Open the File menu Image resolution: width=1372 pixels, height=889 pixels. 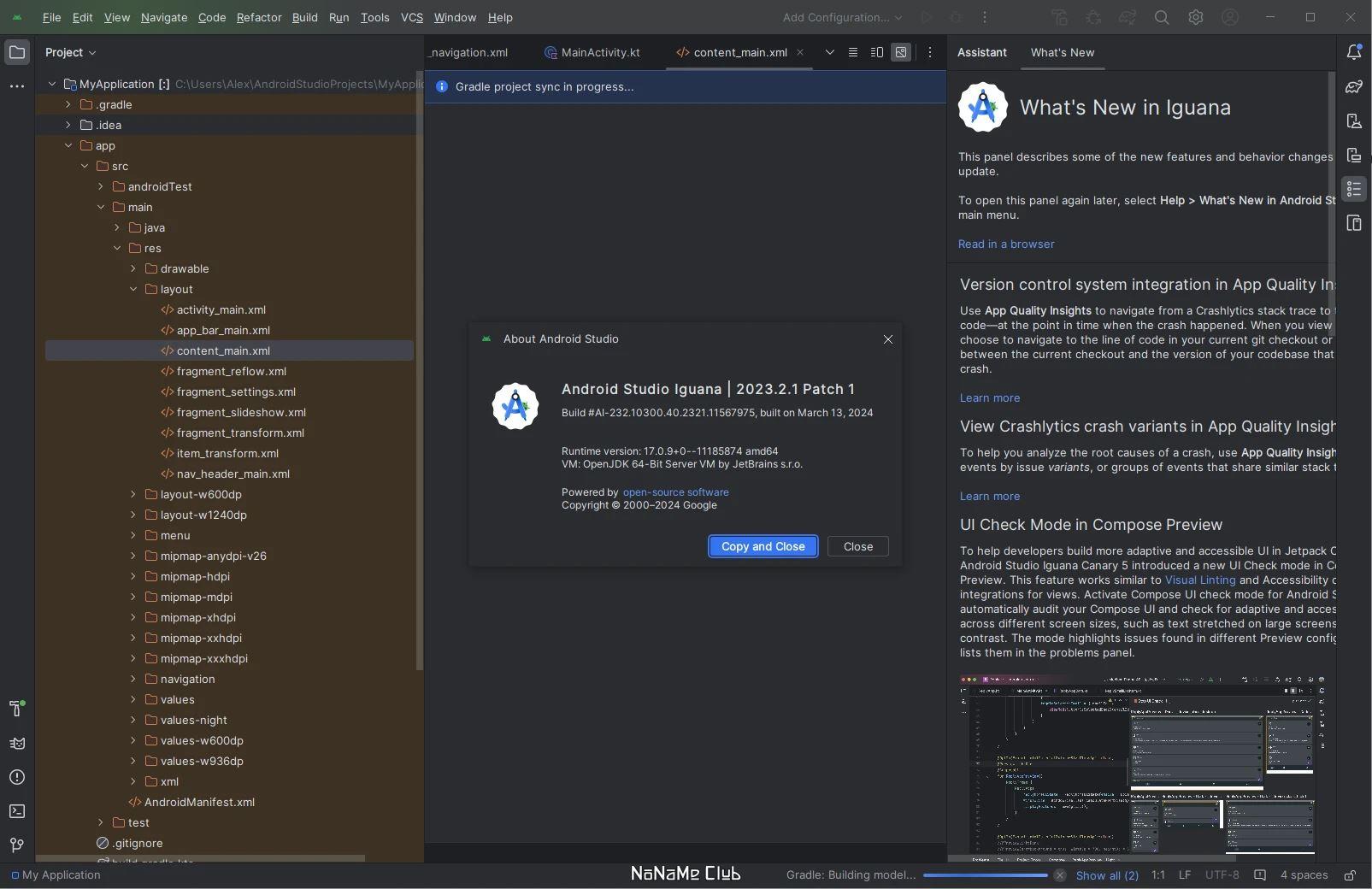51,17
